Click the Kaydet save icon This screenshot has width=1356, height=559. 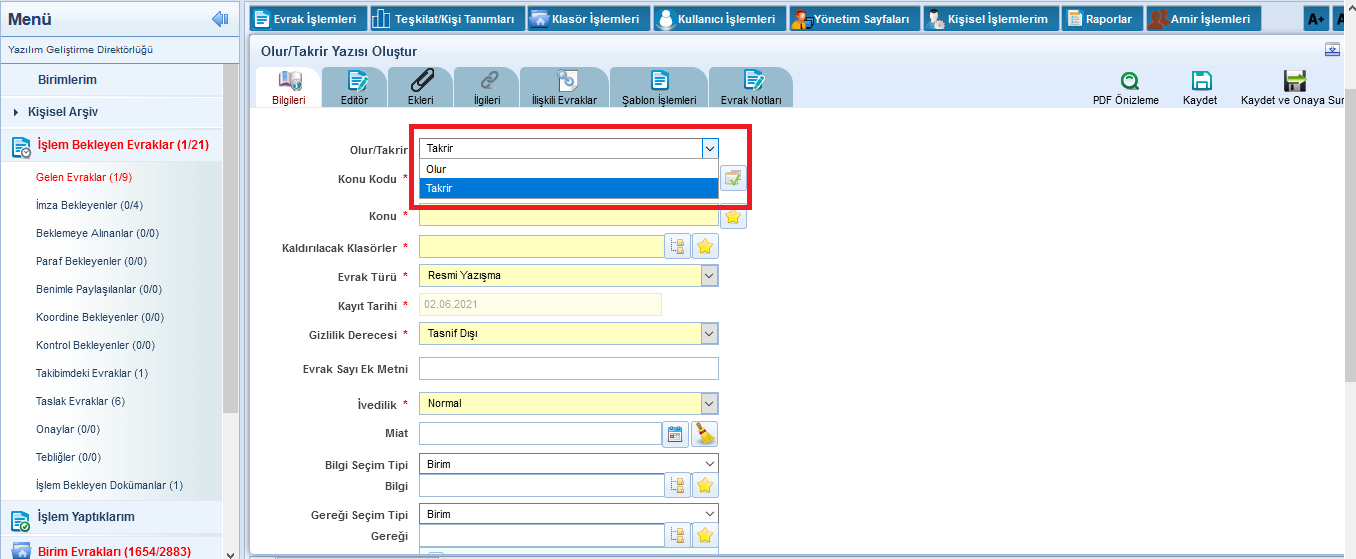coord(1200,82)
